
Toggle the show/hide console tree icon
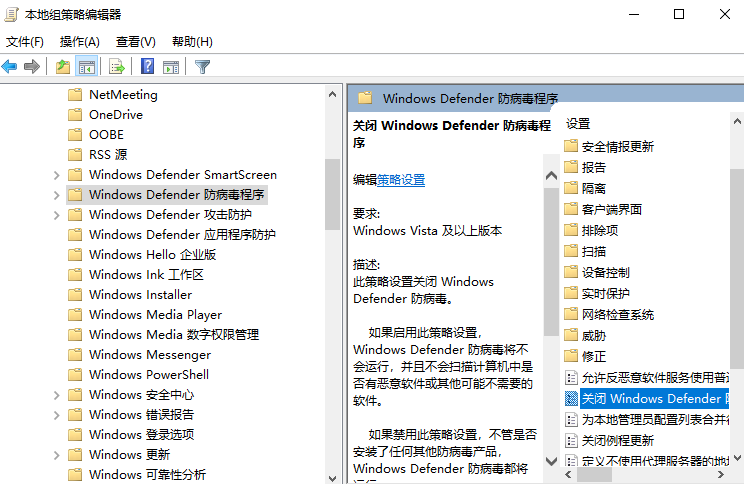(x=87, y=67)
